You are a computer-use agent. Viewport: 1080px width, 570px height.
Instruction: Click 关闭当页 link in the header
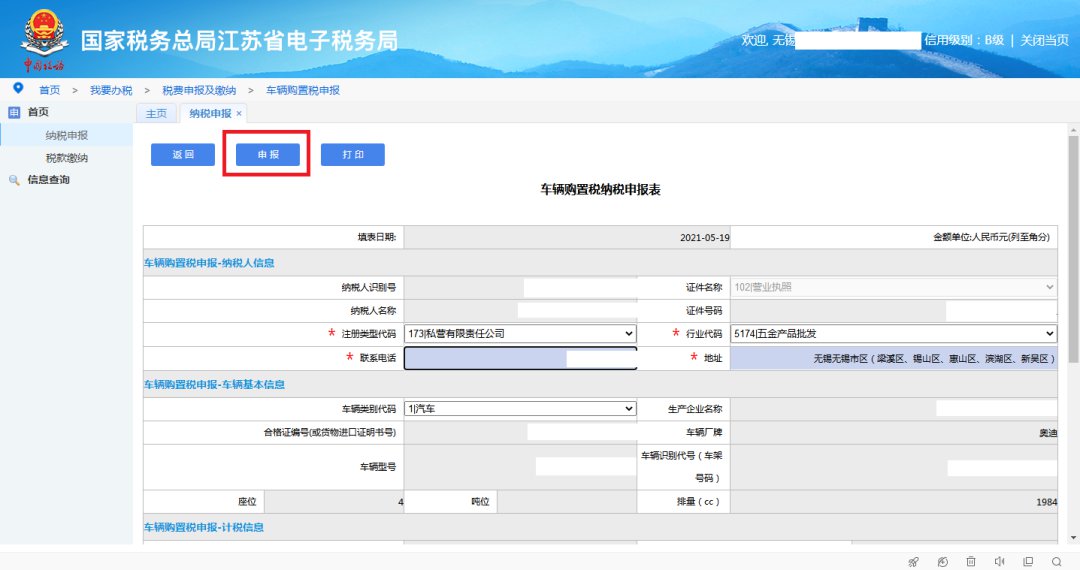point(1044,40)
